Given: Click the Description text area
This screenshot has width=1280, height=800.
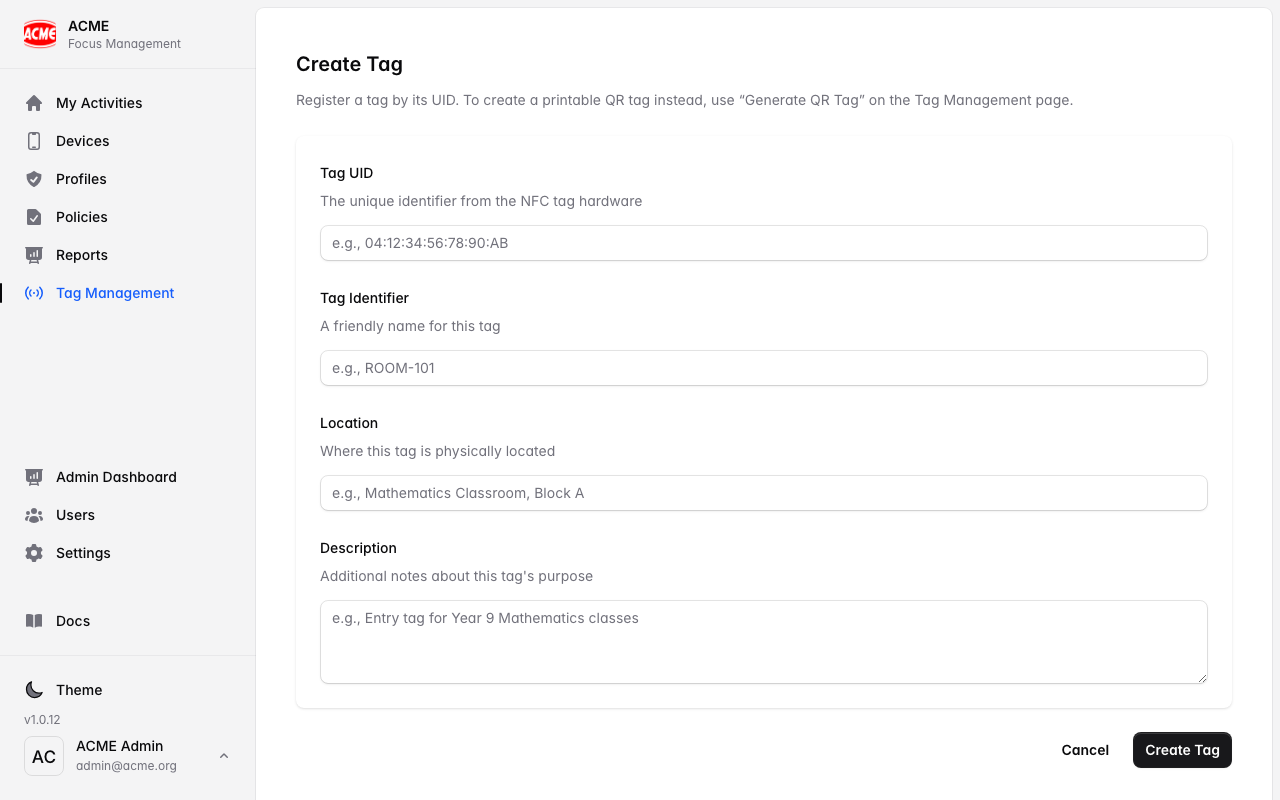Looking at the screenshot, I should point(764,642).
